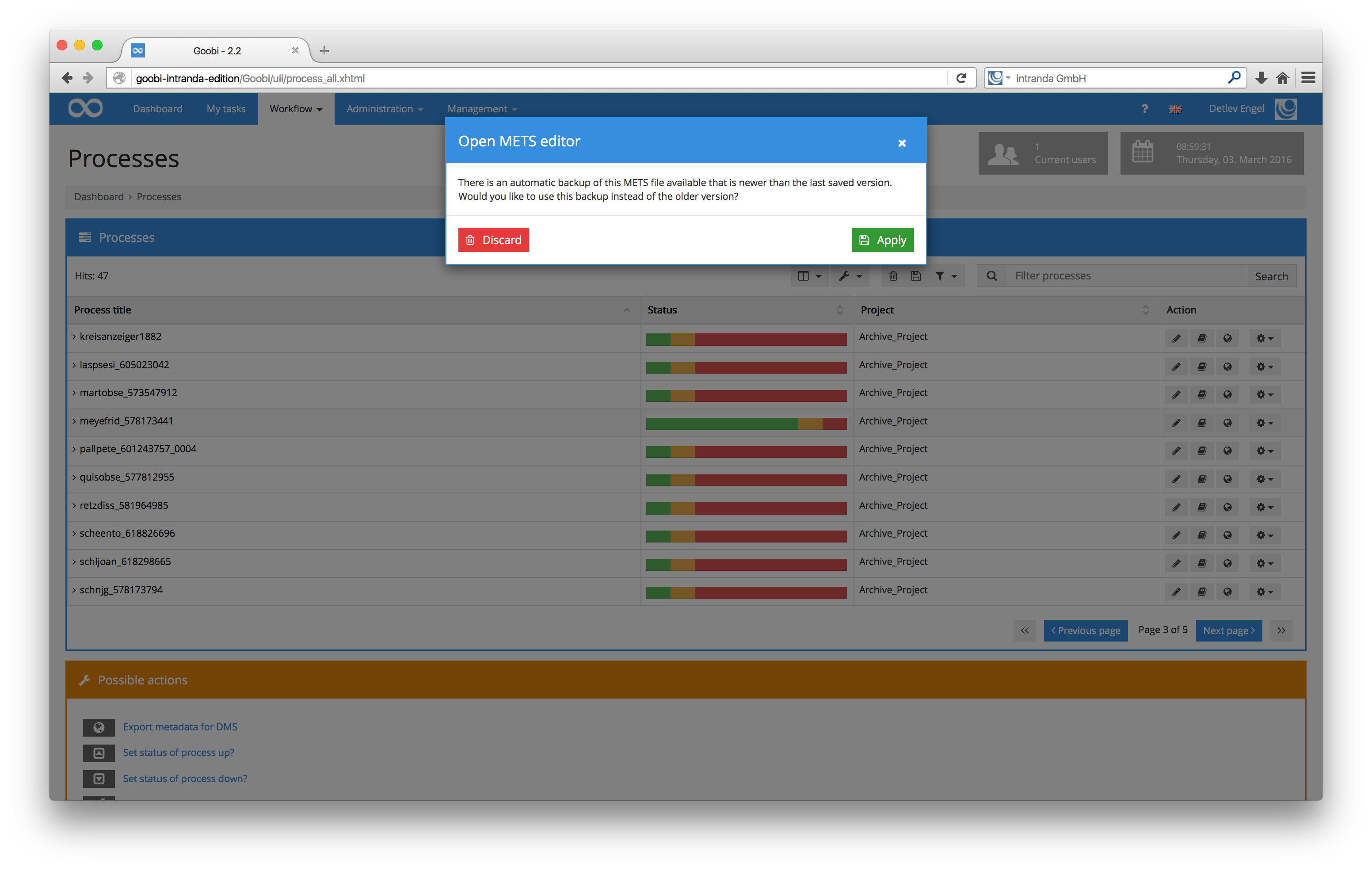
Task: Click the Goobi infinity logo
Action: pyautogui.click(x=85, y=108)
